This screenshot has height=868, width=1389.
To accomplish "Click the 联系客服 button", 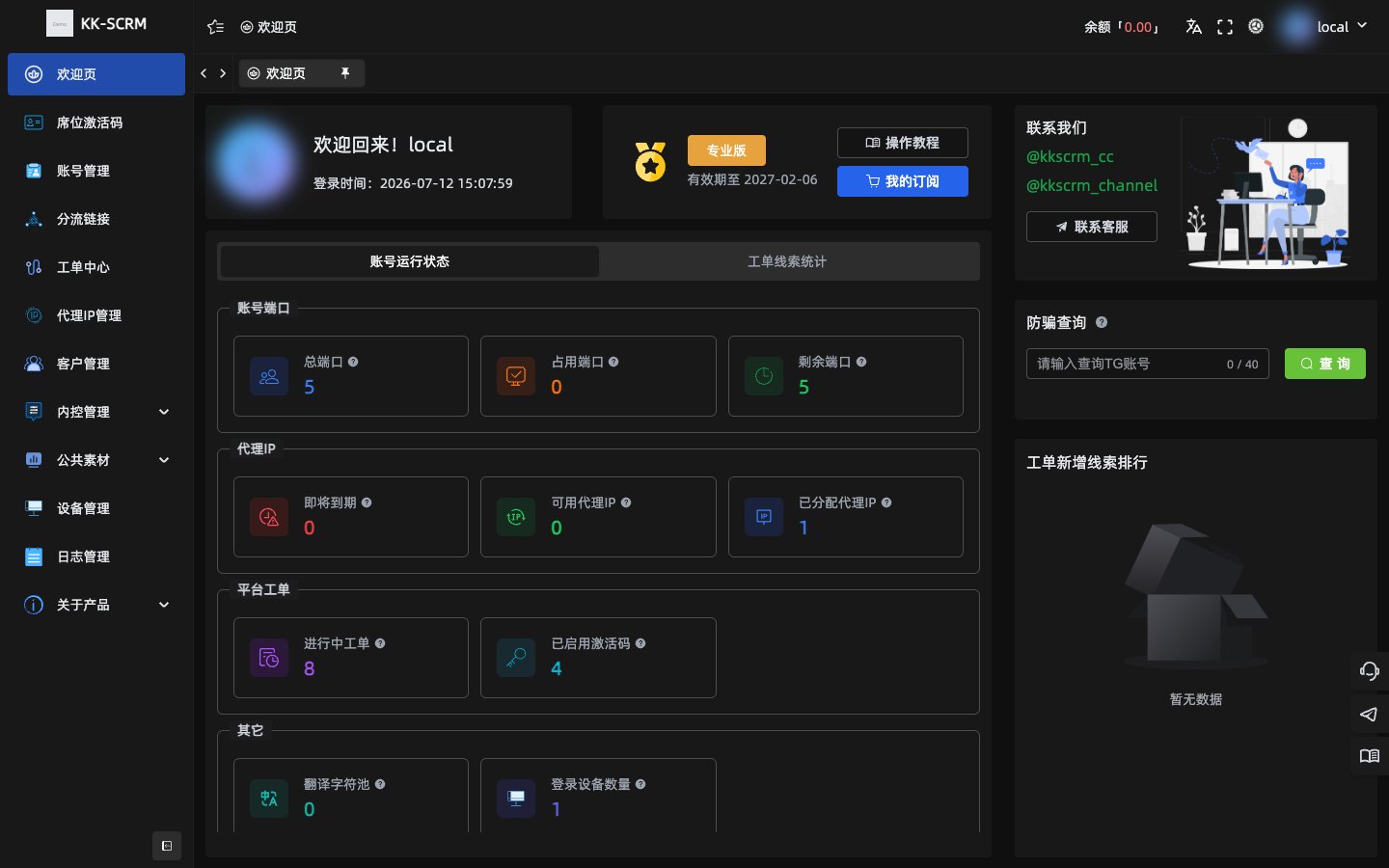I will 1092,227.
